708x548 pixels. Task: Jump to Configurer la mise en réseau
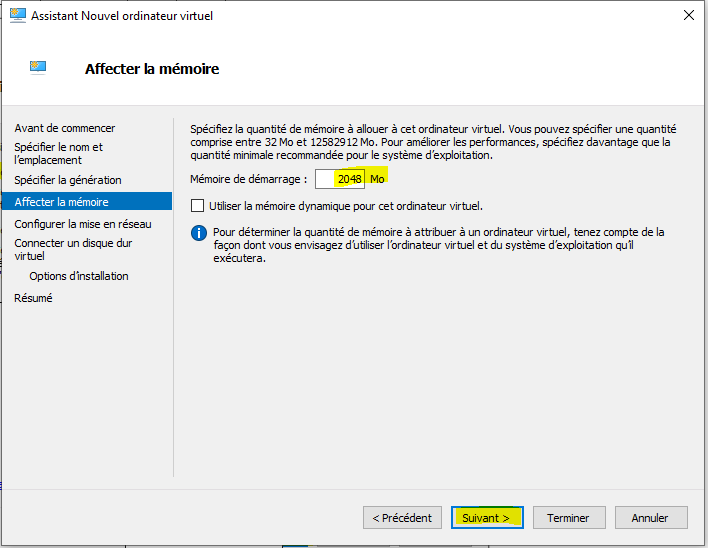tap(83, 224)
